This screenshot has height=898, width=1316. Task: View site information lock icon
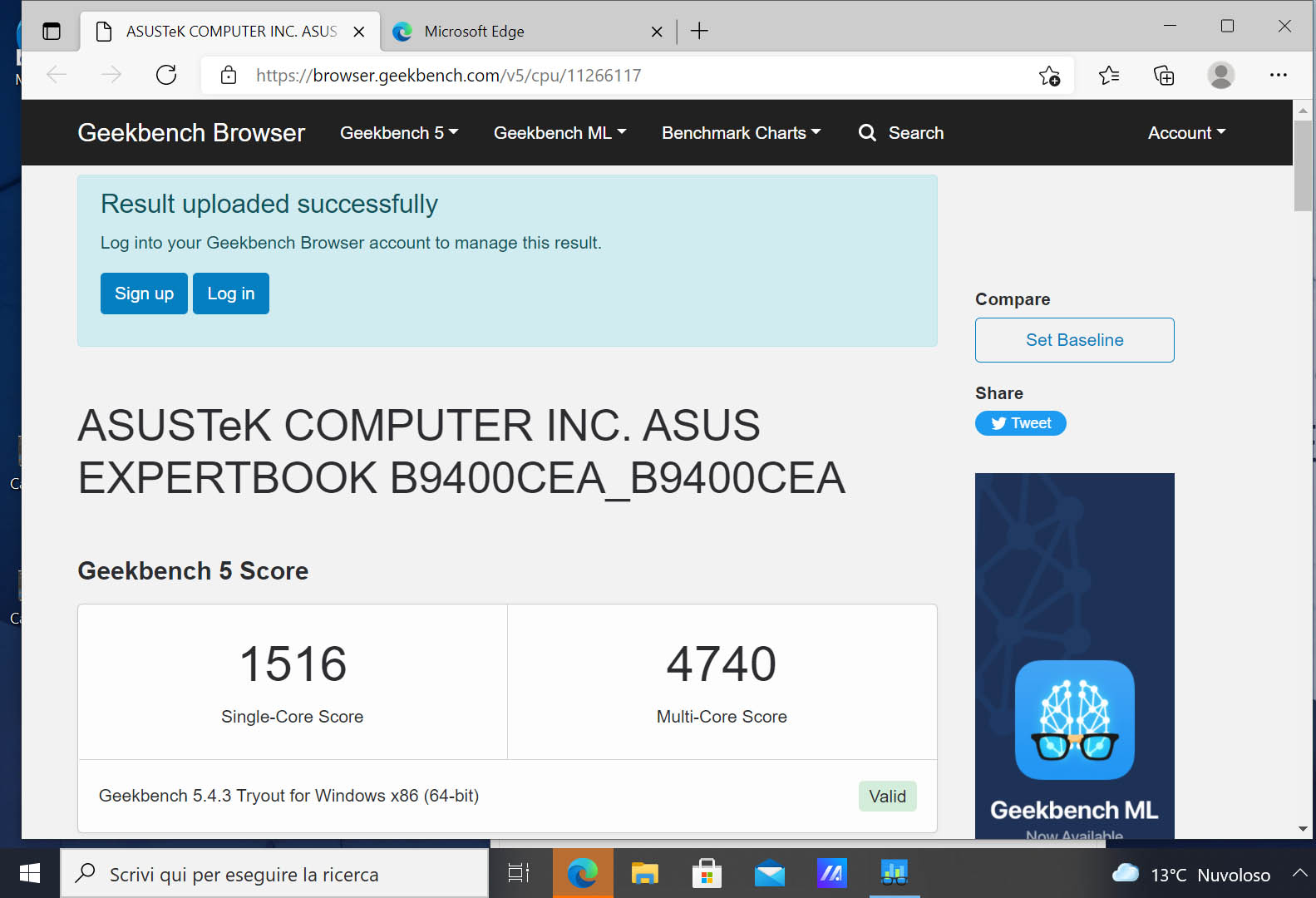[x=229, y=76]
